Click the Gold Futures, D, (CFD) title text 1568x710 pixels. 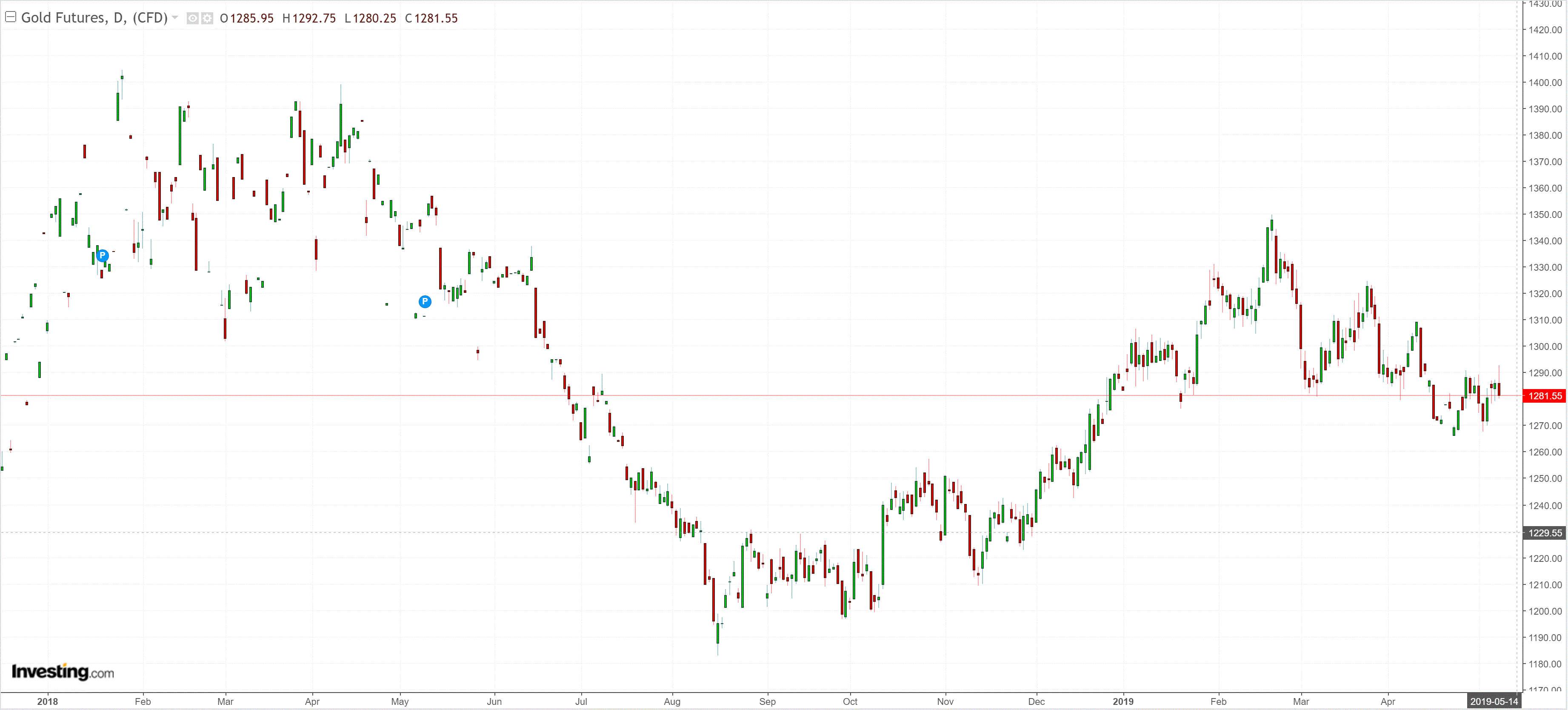point(94,17)
